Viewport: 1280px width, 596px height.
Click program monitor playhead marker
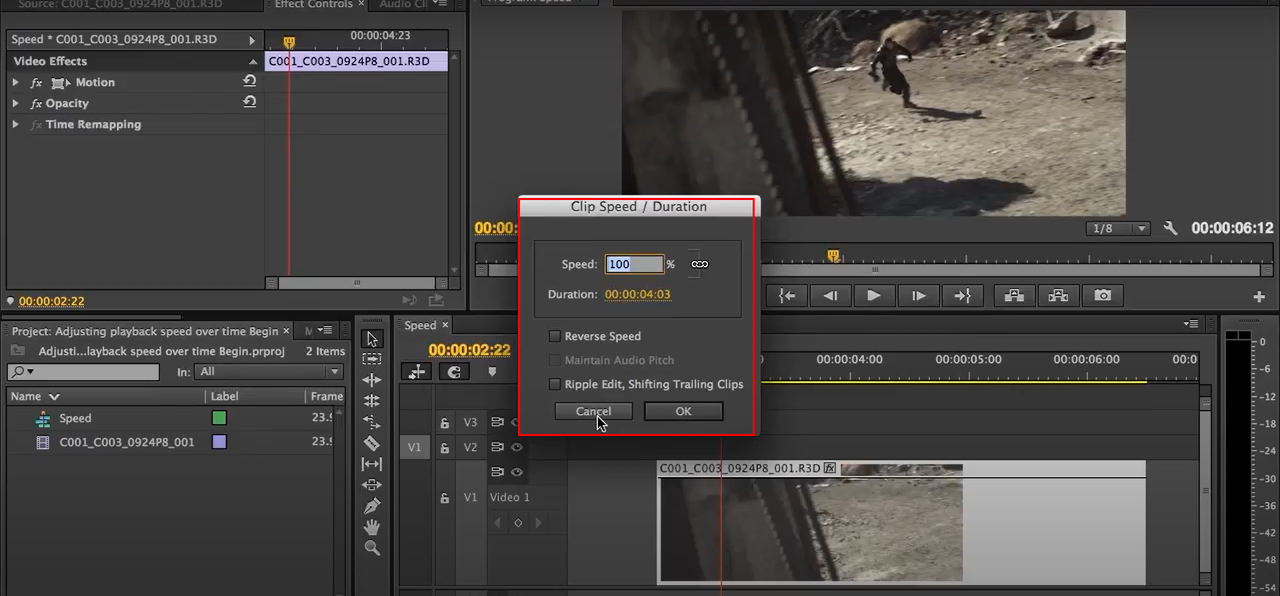tap(833, 256)
